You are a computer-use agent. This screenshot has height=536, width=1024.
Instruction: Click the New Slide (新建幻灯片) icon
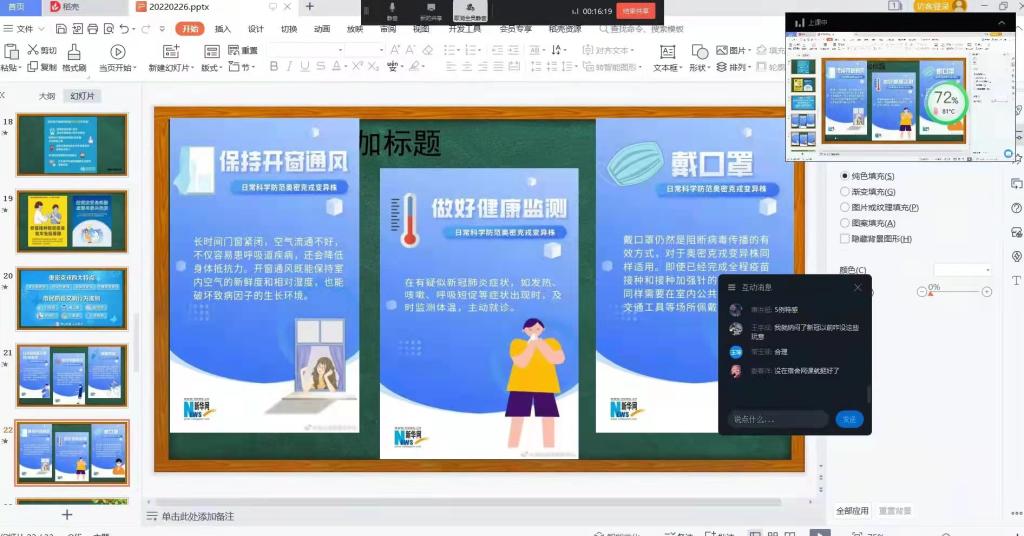click(169, 51)
